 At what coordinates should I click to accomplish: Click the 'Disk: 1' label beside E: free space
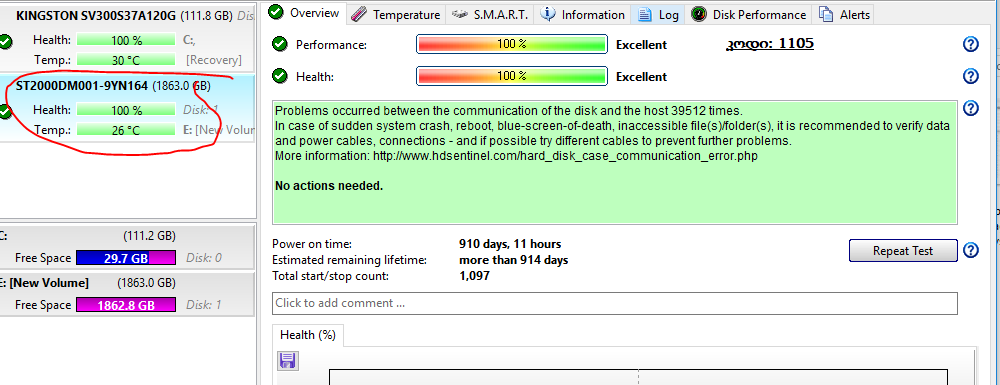coord(204,305)
